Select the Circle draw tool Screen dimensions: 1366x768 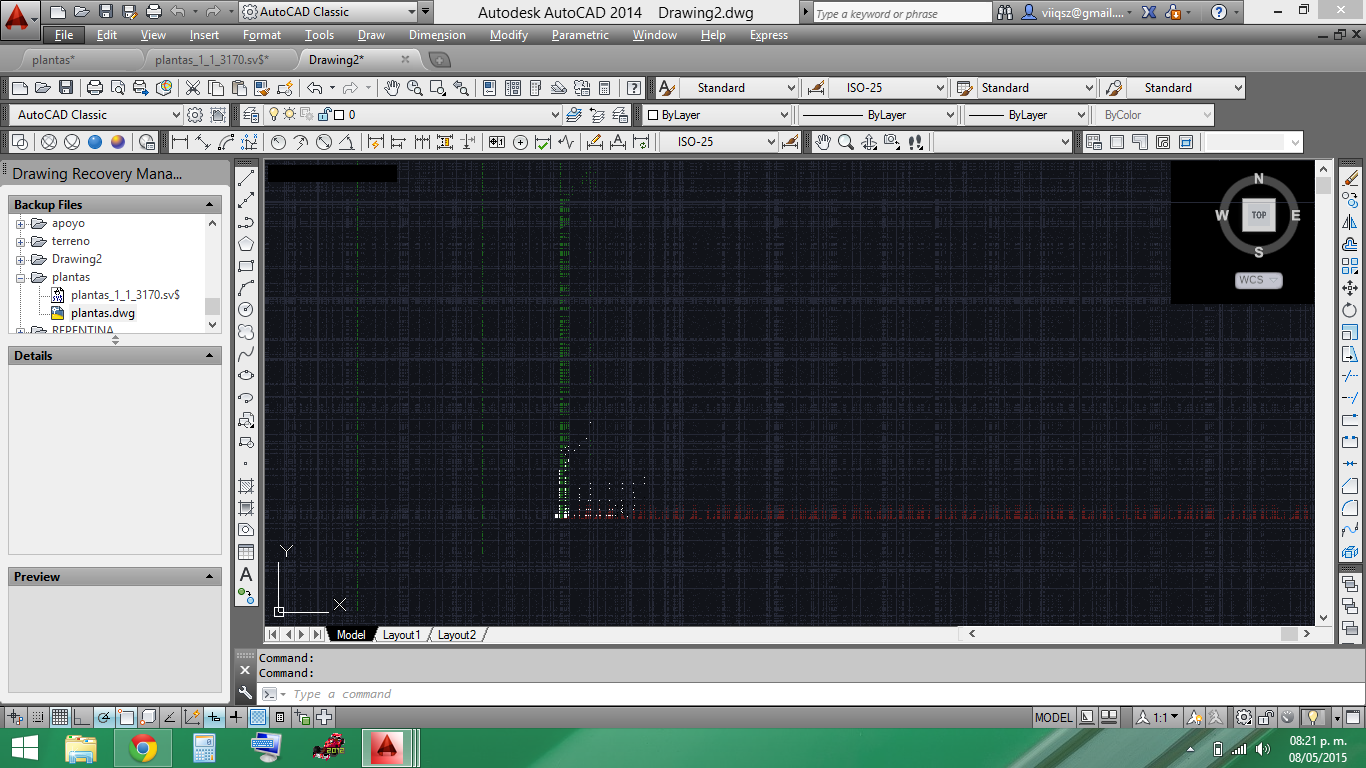pyautogui.click(x=246, y=309)
